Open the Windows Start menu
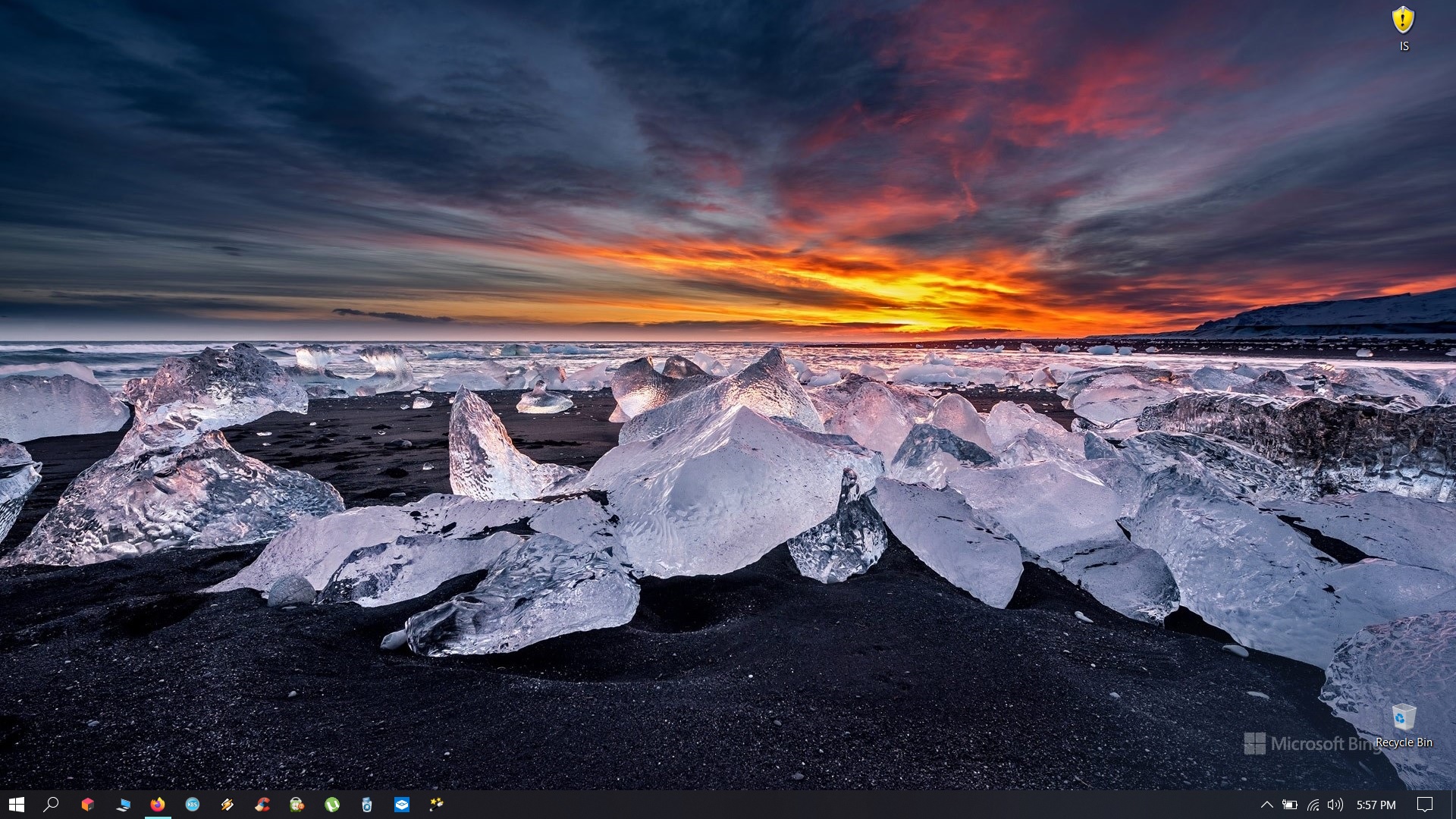1456x819 pixels. 17,804
